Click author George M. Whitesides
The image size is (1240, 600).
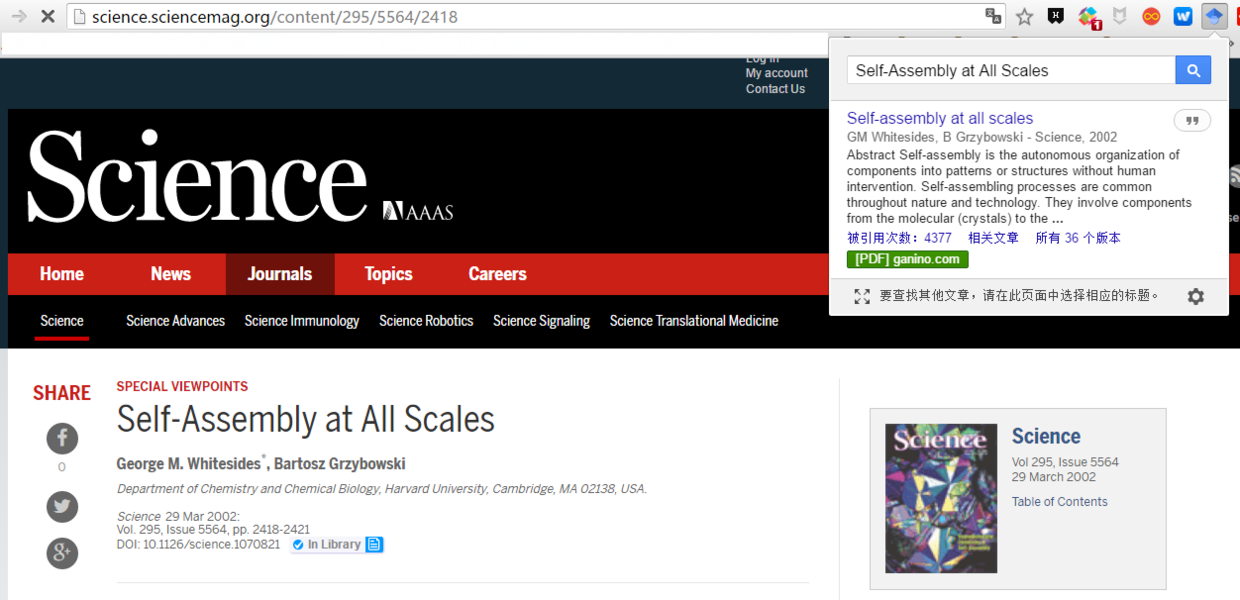(x=189, y=464)
